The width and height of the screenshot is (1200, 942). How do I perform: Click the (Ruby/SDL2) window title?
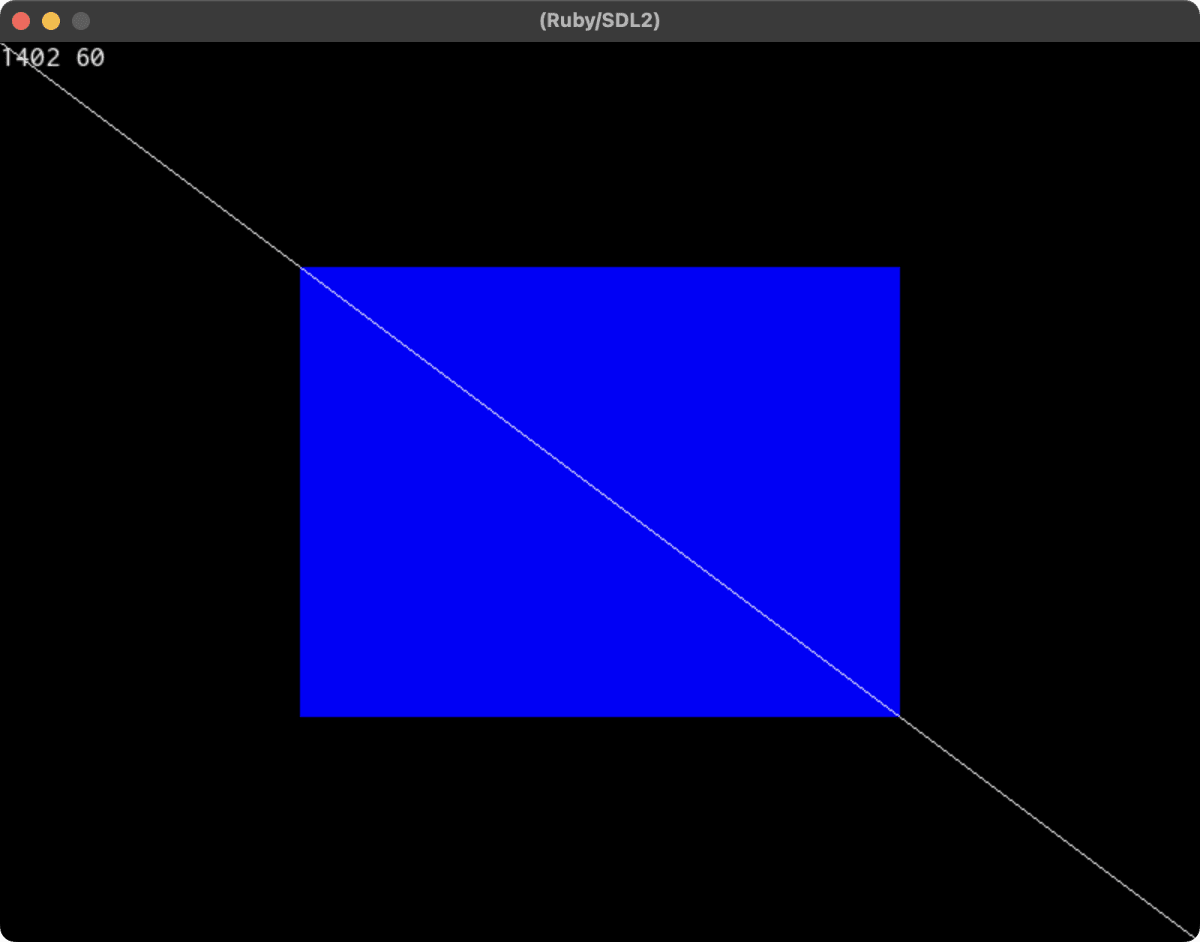pos(599,21)
